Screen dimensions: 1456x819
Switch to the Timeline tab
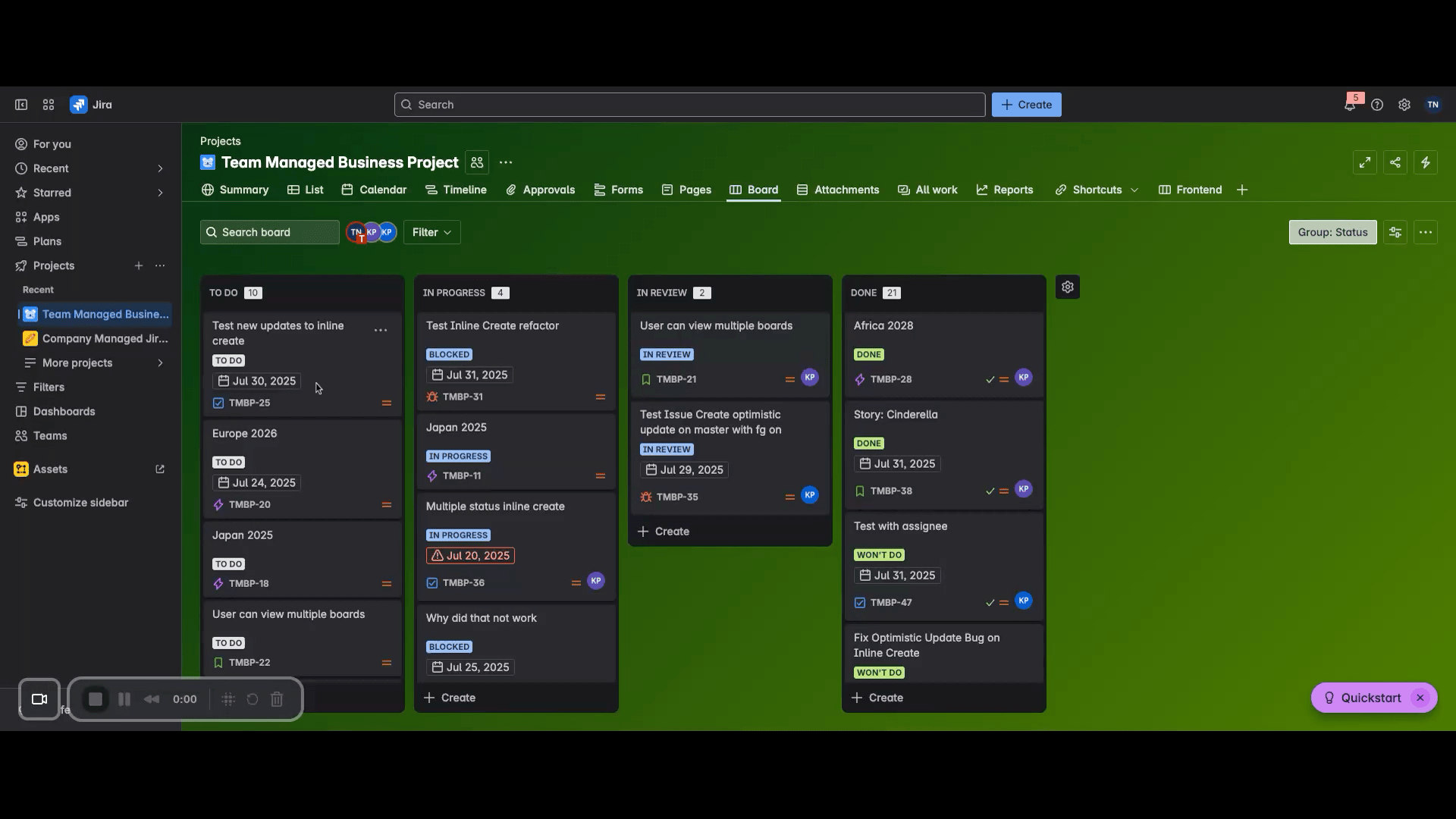(456, 190)
